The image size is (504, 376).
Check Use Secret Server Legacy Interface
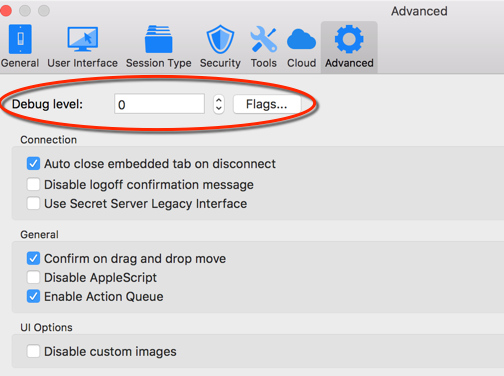[x=33, y=203]
